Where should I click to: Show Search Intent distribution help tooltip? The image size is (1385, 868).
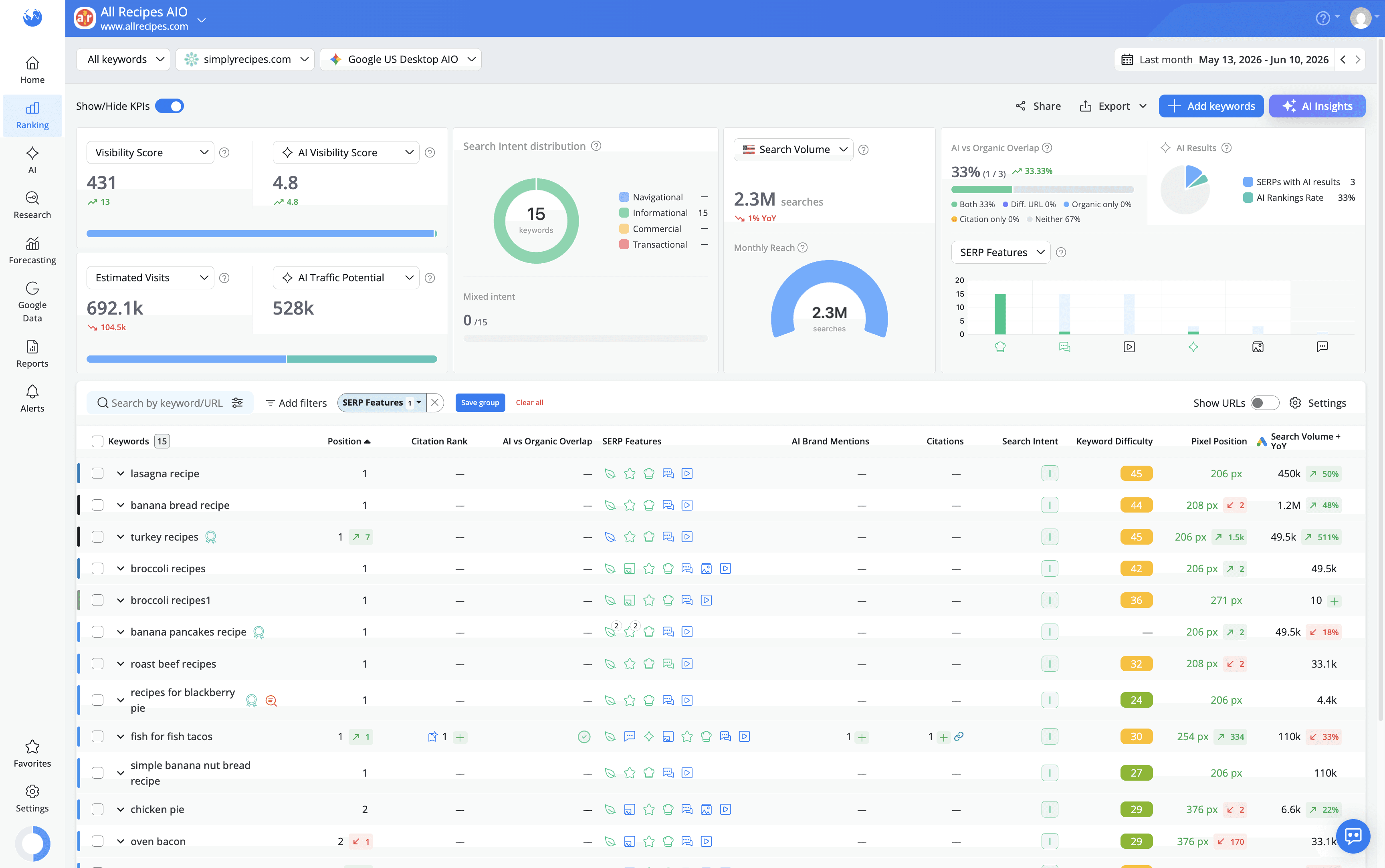pyautogui.click(x=596, y=146)
